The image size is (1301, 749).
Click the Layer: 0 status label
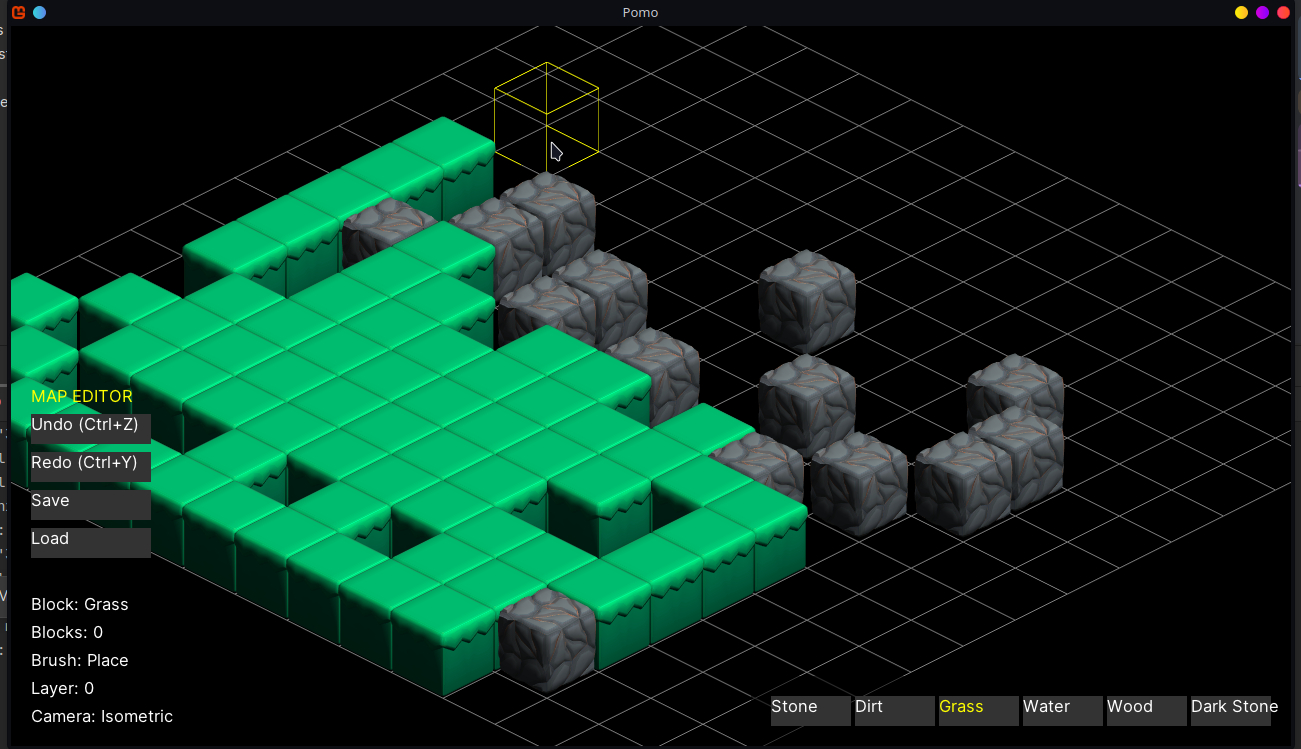click(x=62, y=689)
